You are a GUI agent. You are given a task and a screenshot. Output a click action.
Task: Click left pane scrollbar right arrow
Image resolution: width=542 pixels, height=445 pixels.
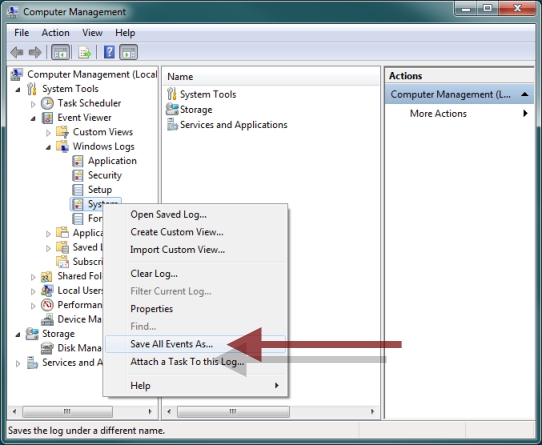pyautogui.click(x=150, y=411)
